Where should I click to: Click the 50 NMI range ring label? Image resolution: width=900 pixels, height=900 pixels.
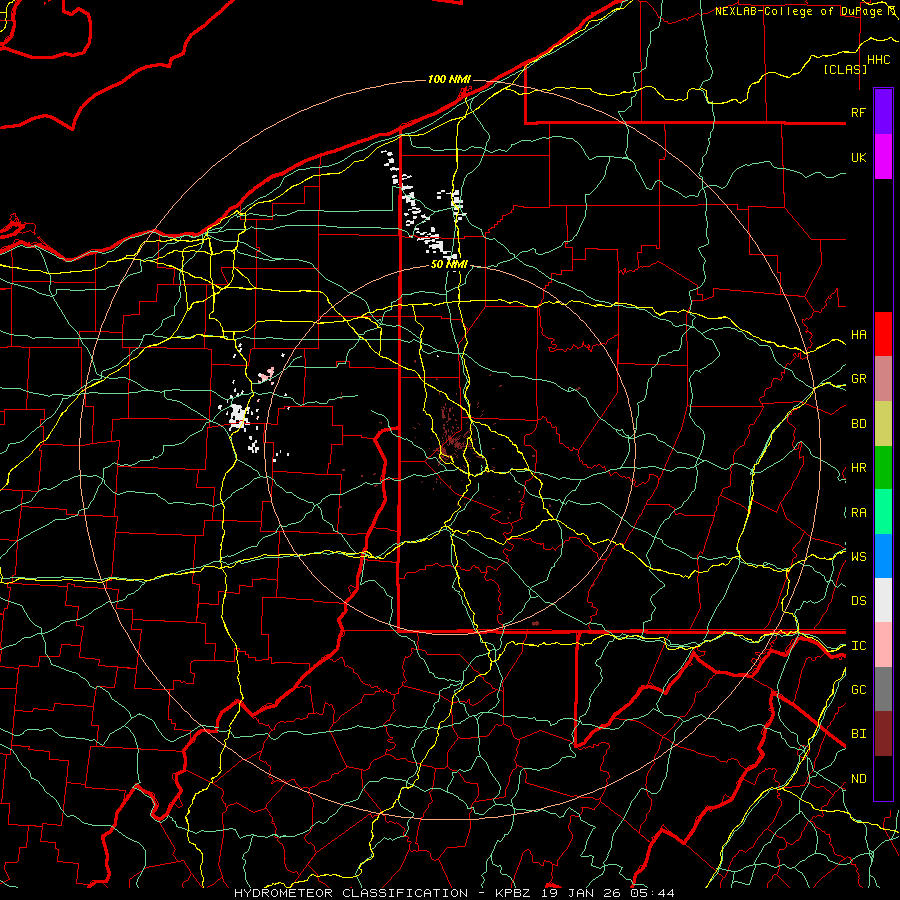click(449, 264)
